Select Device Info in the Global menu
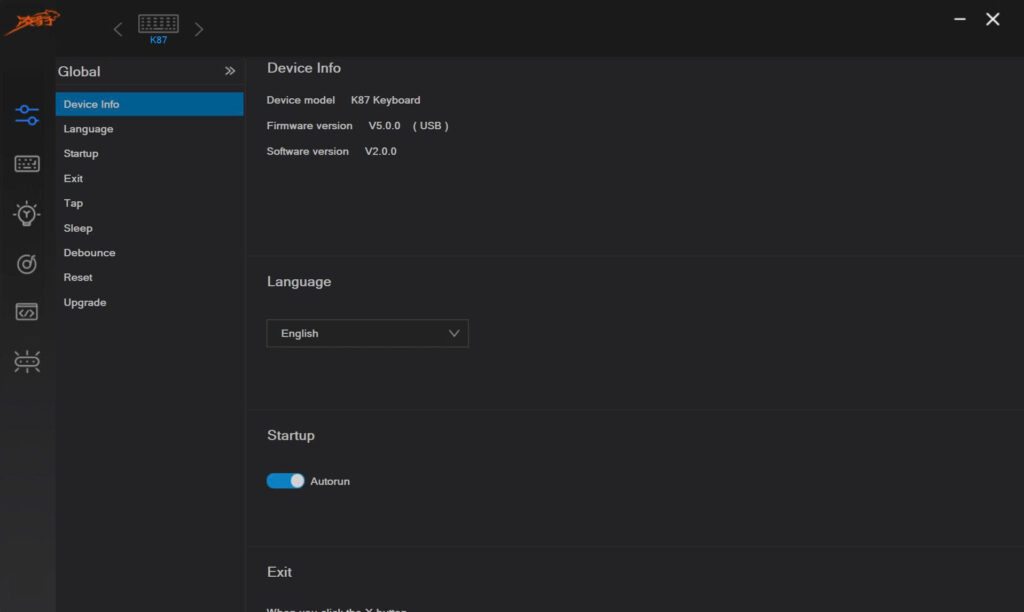The width and height of the screenshot is (1024, 612). point(150,104)
